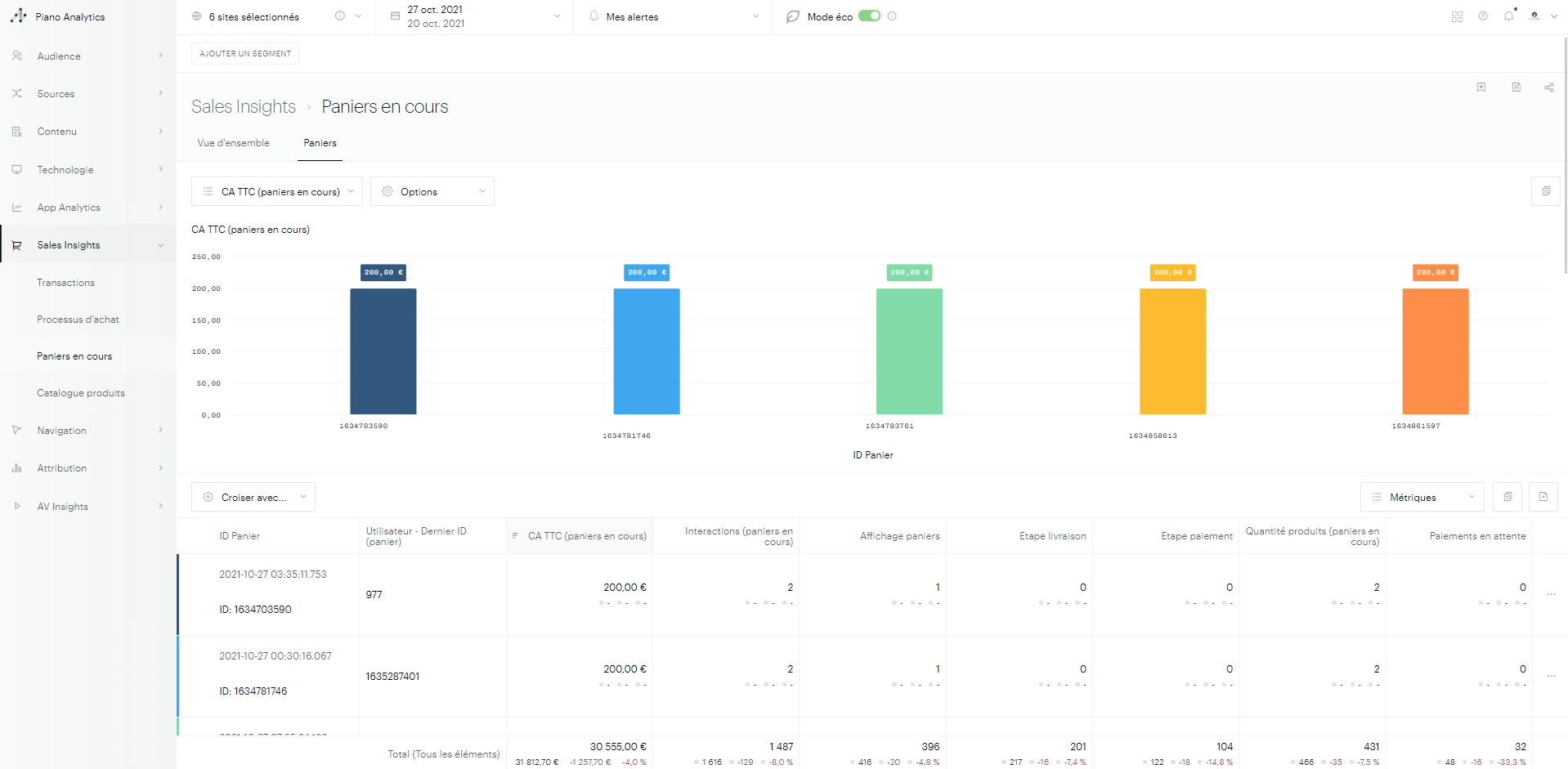
Task: Bookmark this report with the star icon
Action: click(x=1481, y=87)
